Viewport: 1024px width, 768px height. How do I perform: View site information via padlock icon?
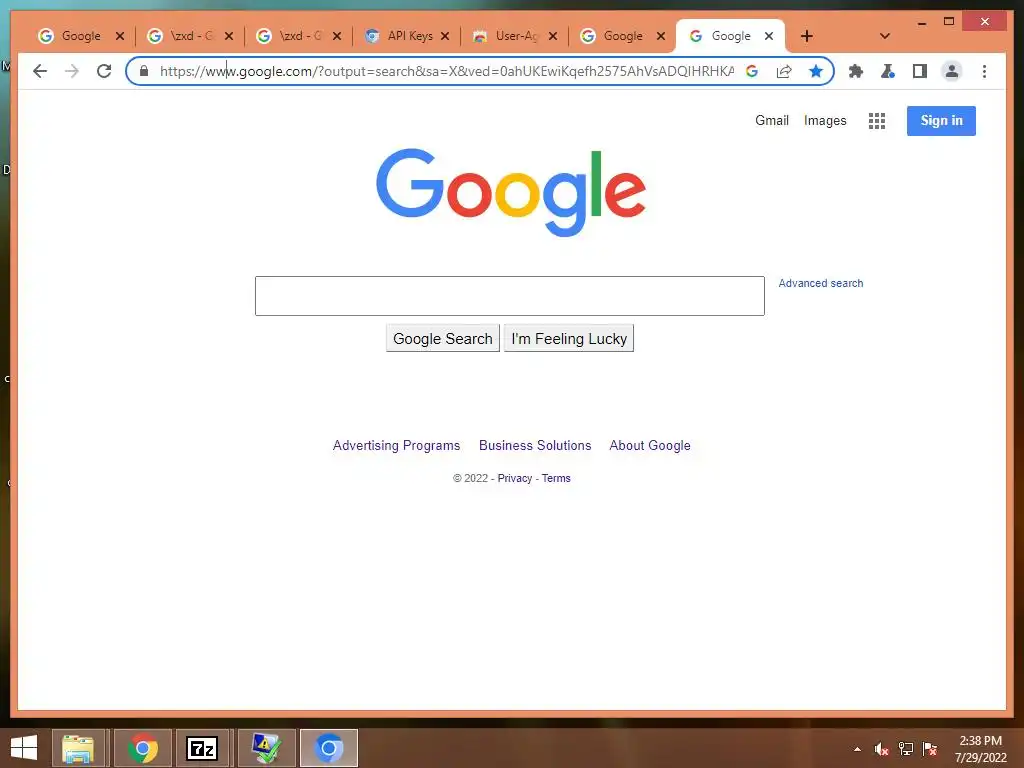(144, 71)
